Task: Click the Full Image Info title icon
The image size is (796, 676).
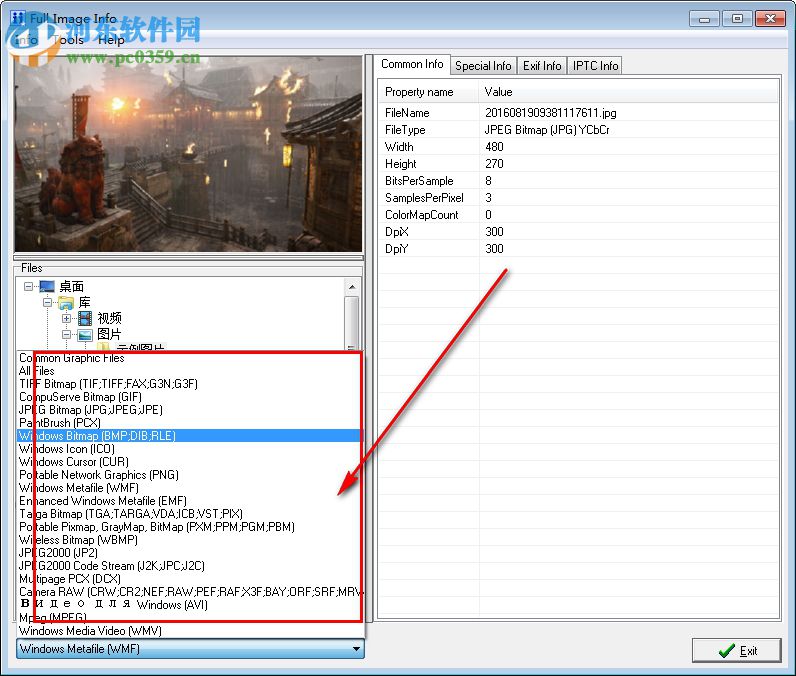Action: (18, 18)
